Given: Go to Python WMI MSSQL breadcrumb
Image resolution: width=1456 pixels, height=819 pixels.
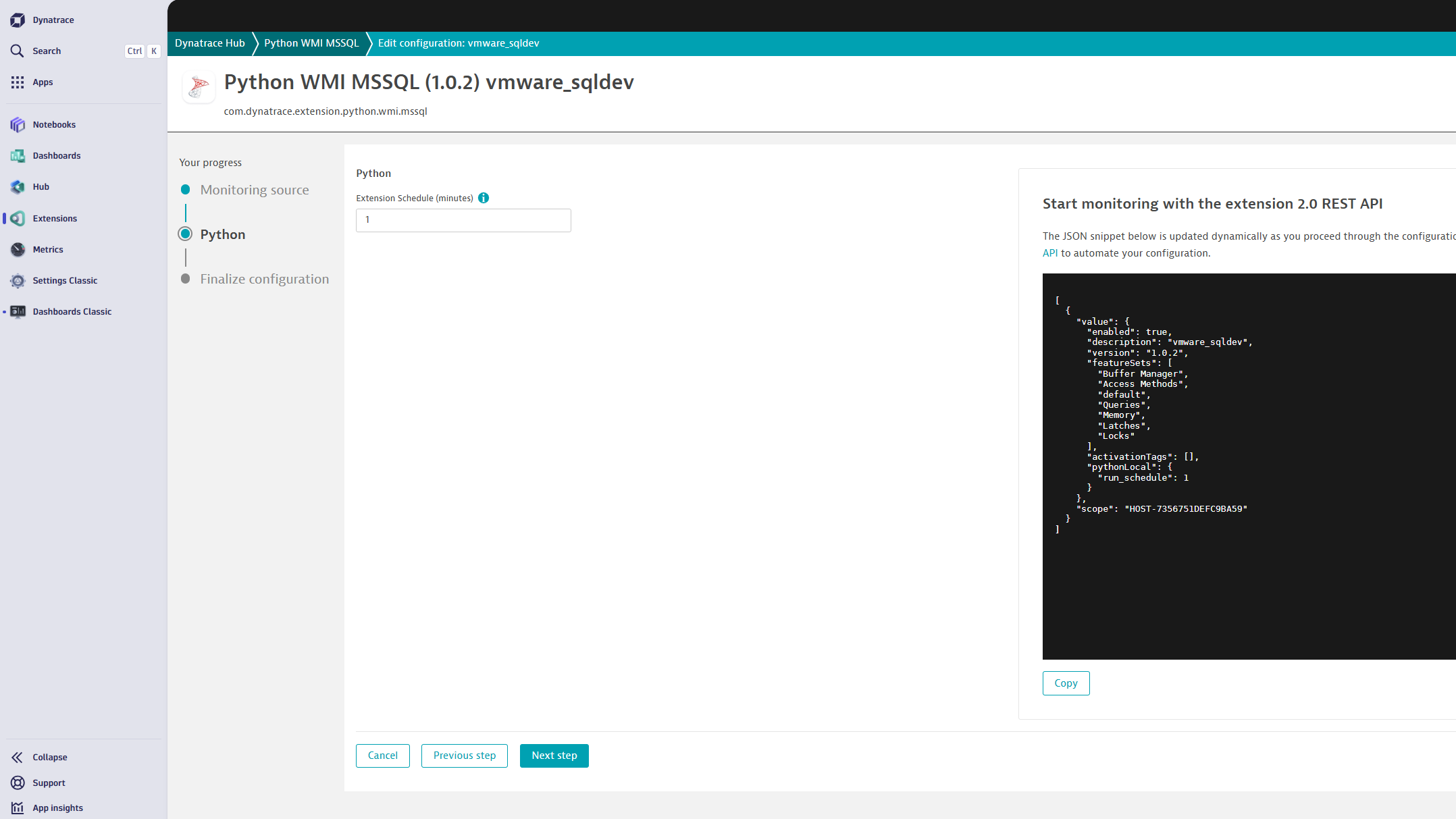Looking at the screenshot, I should pyautogui.click(x=311, y=43).
